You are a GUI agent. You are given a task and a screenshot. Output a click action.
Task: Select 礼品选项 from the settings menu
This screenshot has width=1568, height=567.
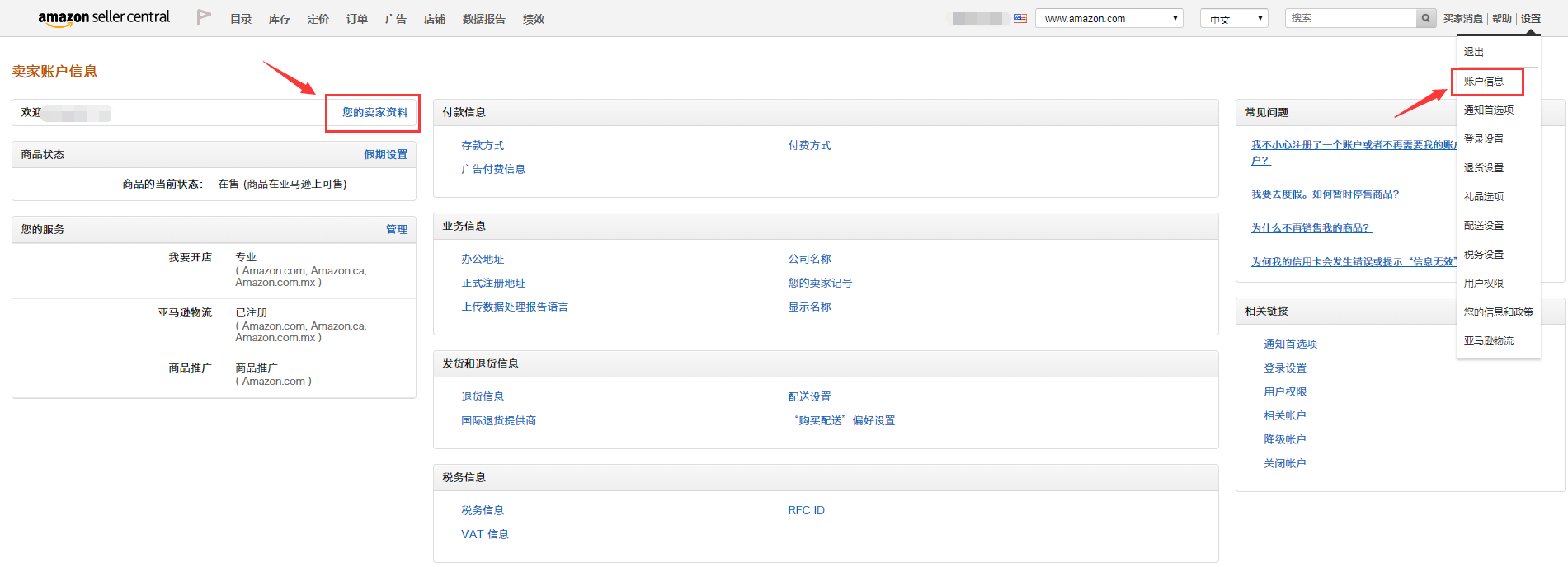[x=1484, y=196]
